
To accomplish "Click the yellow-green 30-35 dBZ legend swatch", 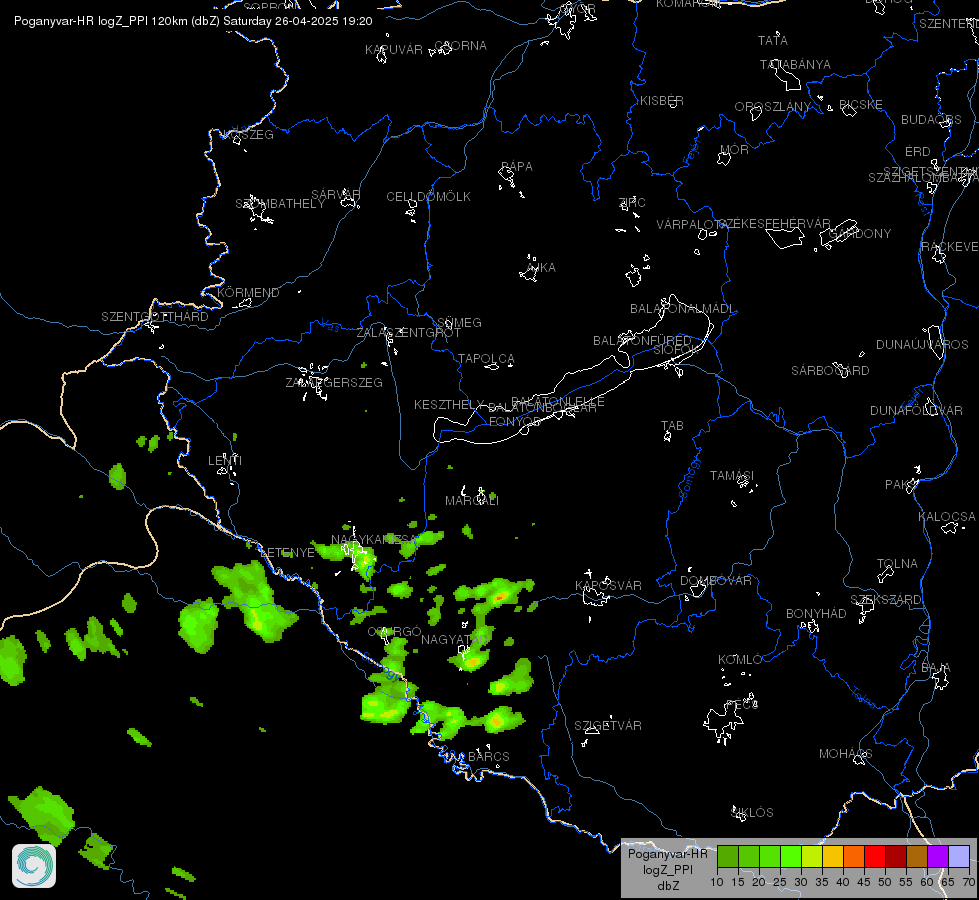I will 812,856.
